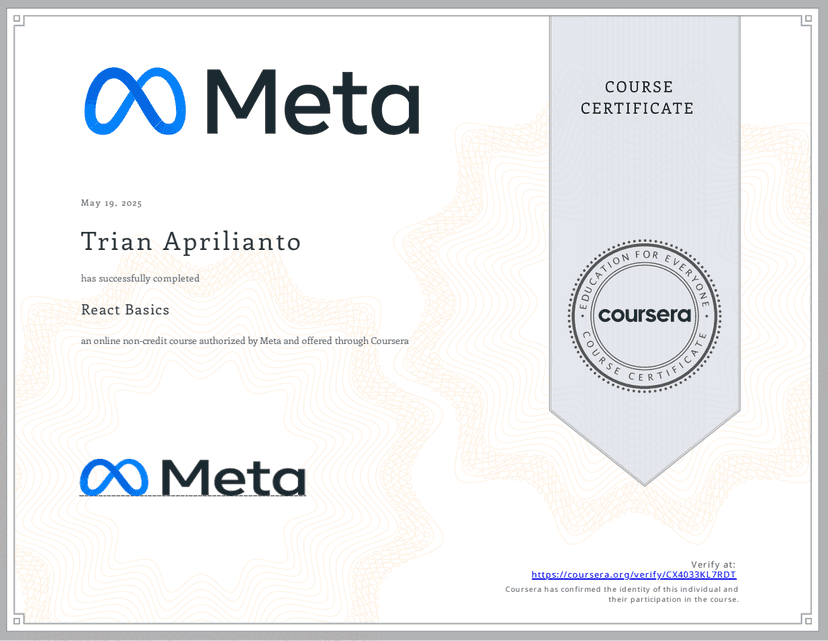Click the large Meta wordmark text at top

tap(312, 101)
